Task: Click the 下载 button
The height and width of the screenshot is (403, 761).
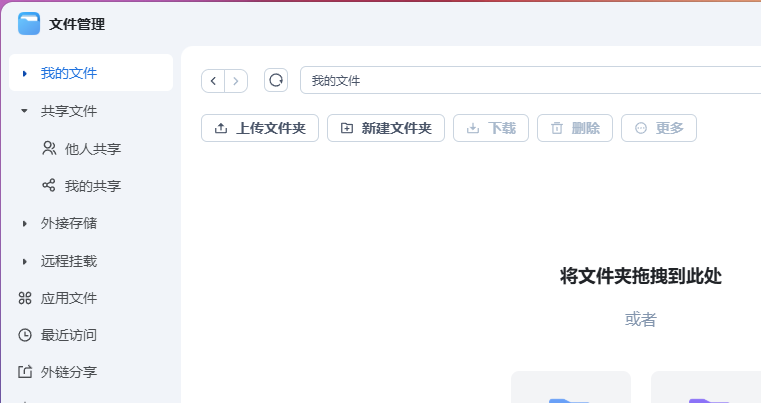Action: coord(491,128)
